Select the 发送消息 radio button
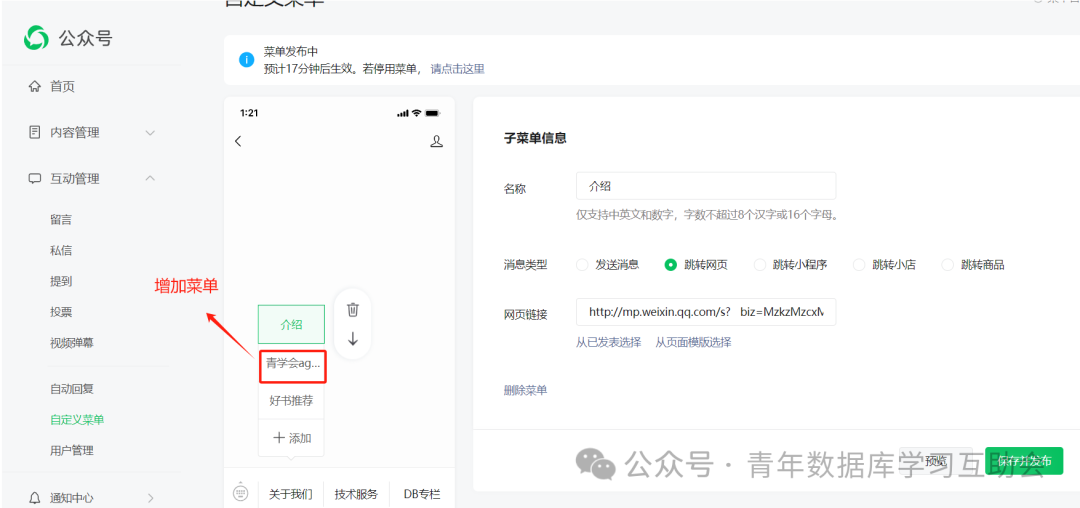Viewport: 1080px width, 508px height. point(582,265)
